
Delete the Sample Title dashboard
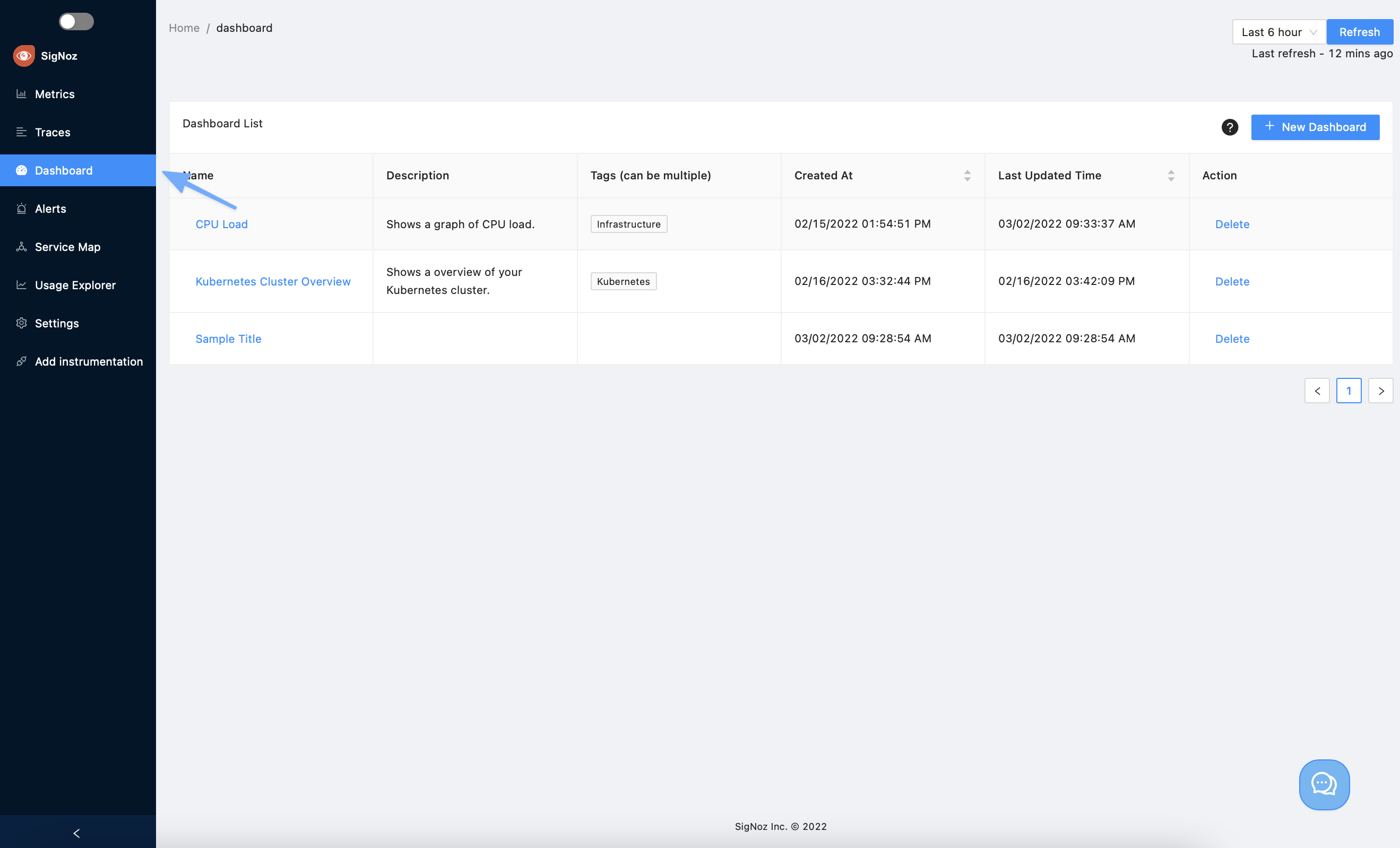click(x=1232, y=339)
